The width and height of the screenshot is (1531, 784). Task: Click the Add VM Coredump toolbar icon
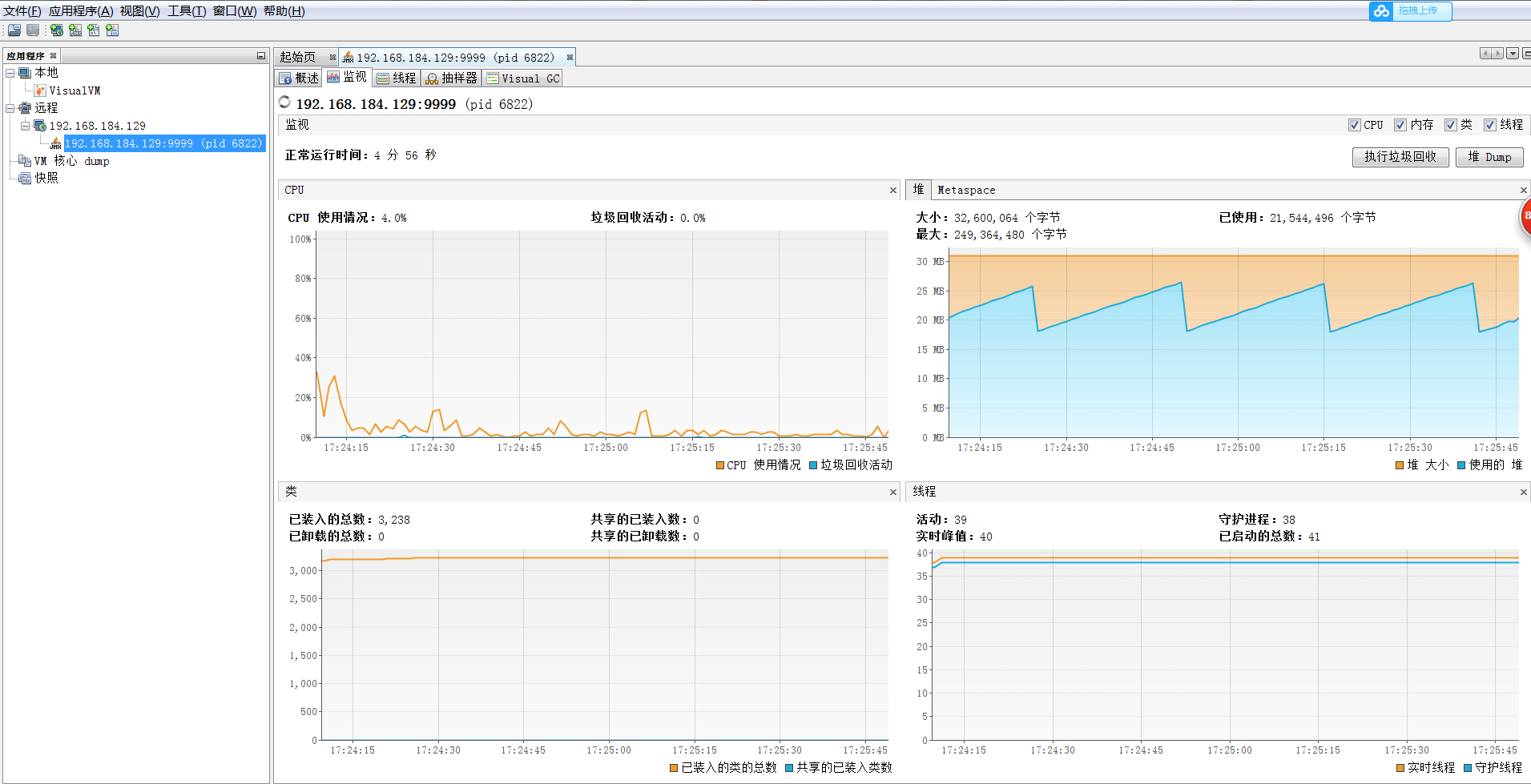click(x=94, y=30)
